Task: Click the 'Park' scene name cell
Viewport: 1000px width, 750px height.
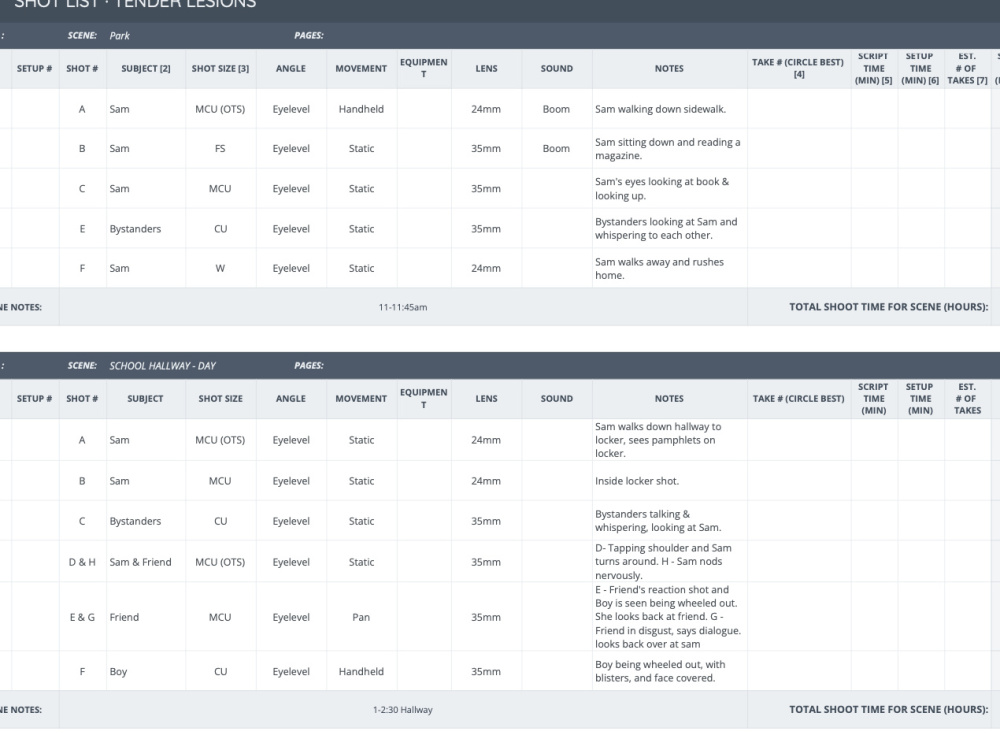Action: pos(119,36)
